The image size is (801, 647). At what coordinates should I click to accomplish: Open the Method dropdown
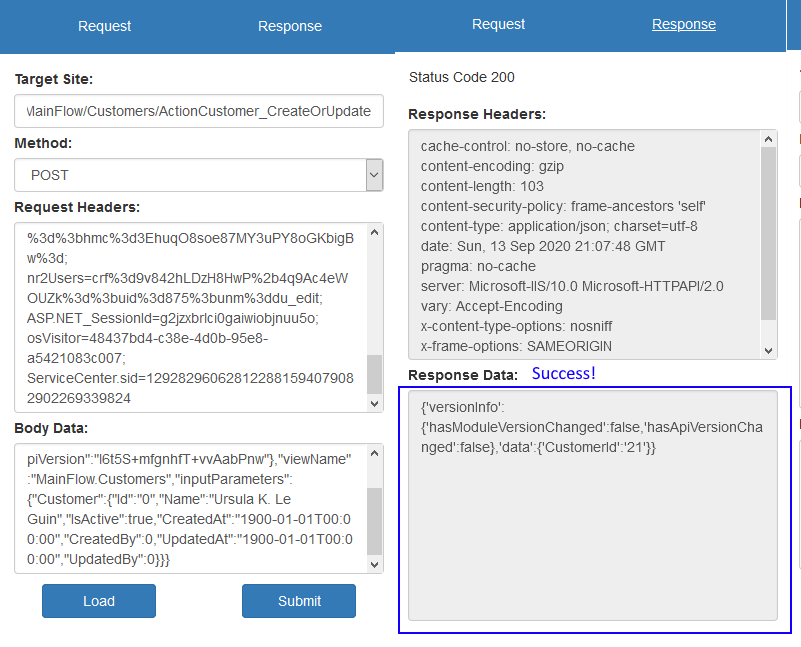pyautogui.click(x=200, y=174)
